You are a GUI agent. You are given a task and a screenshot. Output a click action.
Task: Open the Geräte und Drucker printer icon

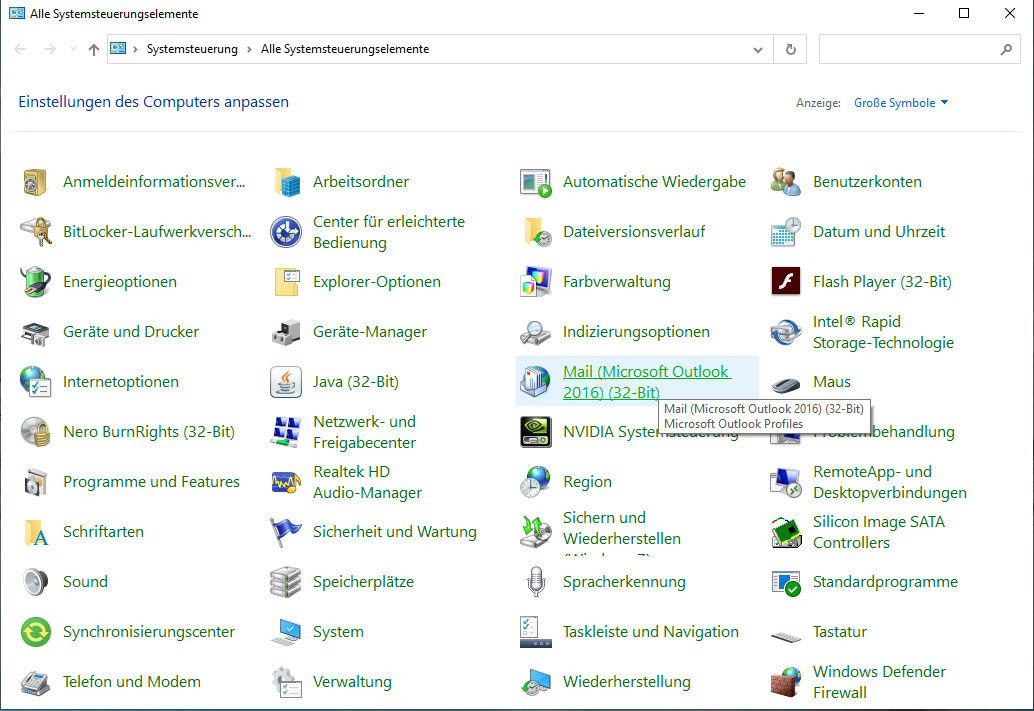pos(36,332)
